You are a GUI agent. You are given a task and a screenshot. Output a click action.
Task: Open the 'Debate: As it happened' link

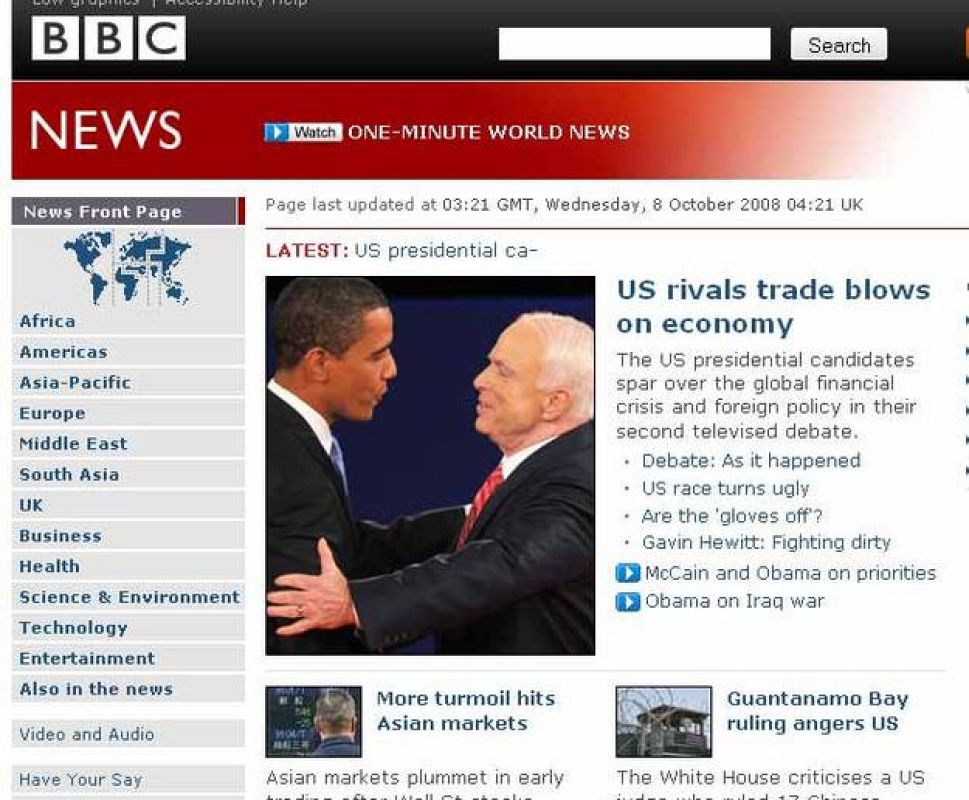(x=750, y=461)
